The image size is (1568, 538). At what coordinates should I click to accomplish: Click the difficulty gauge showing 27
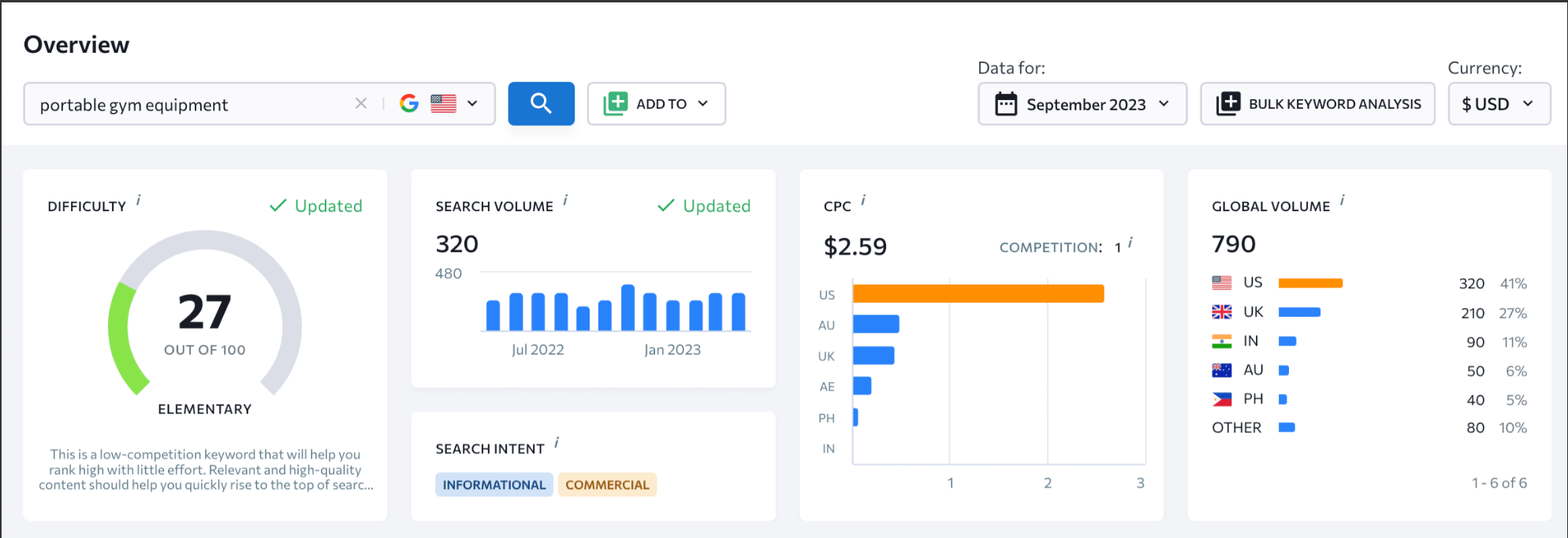(x=205, y=314)
